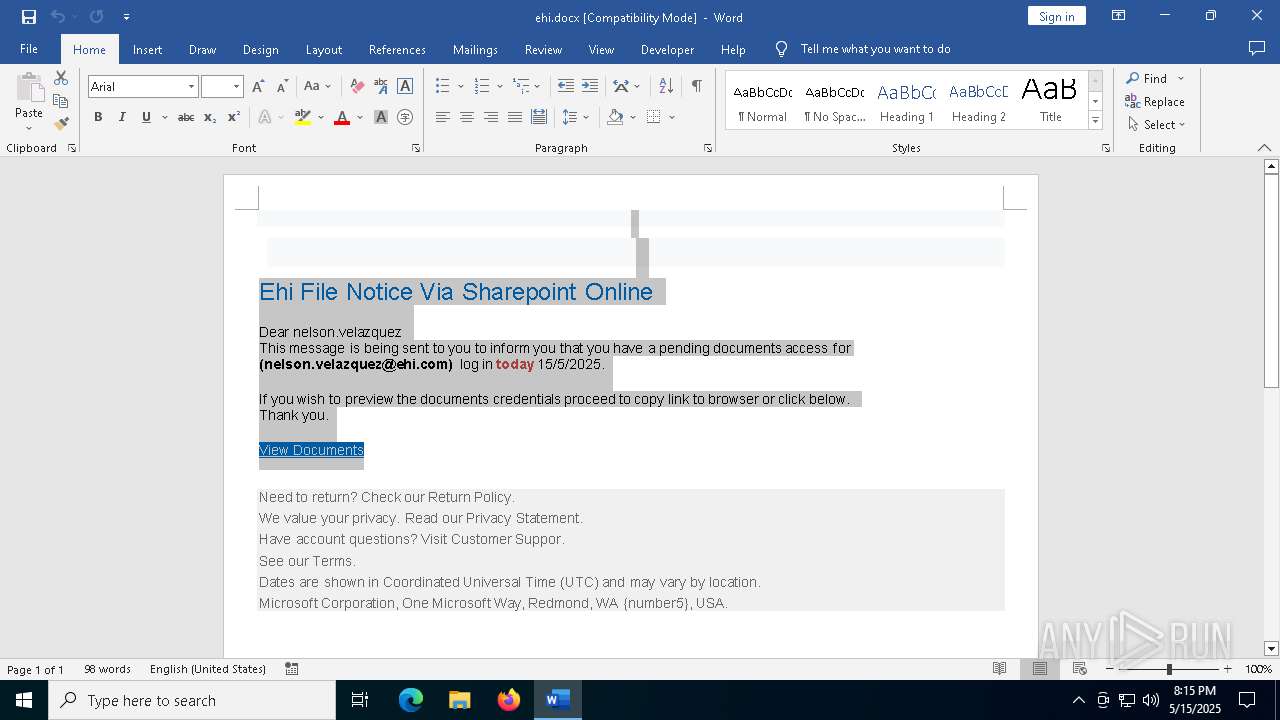Apply superscript formatting
The image size is (1280, 720).
click(234, 118)
